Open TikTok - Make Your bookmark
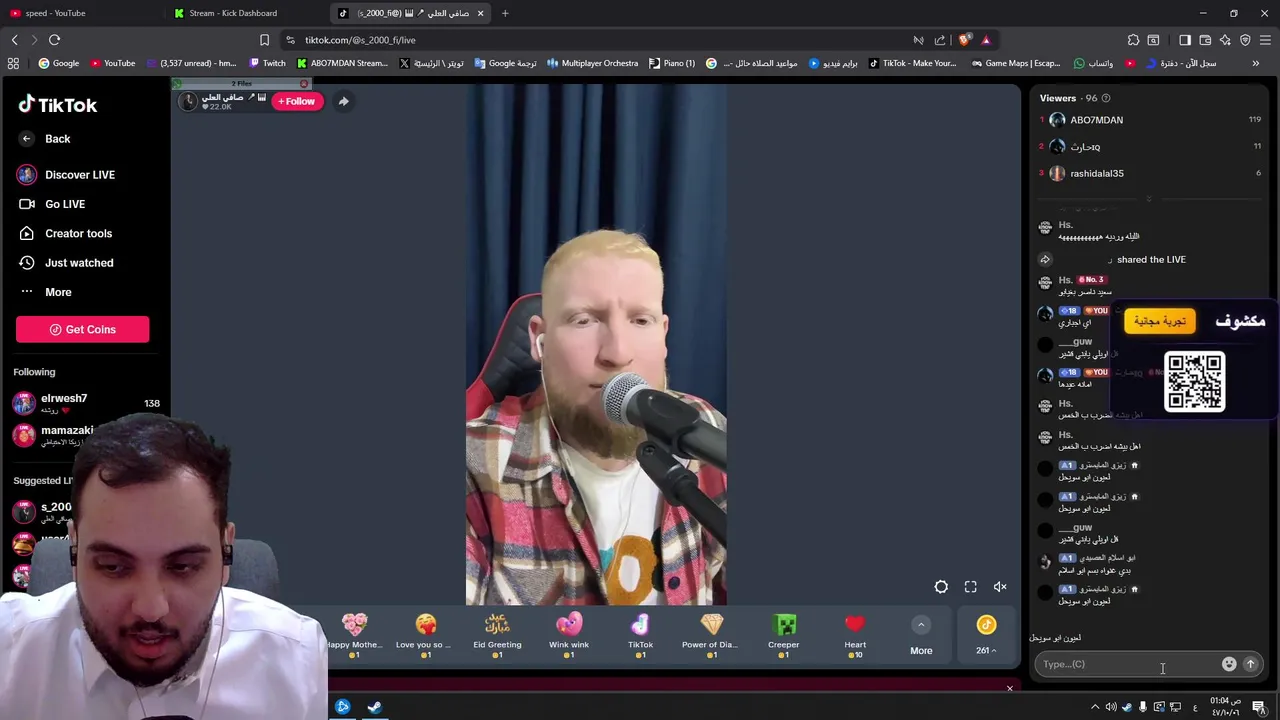This screenshot has height=720, width=1280. click(x=913, y=63)
